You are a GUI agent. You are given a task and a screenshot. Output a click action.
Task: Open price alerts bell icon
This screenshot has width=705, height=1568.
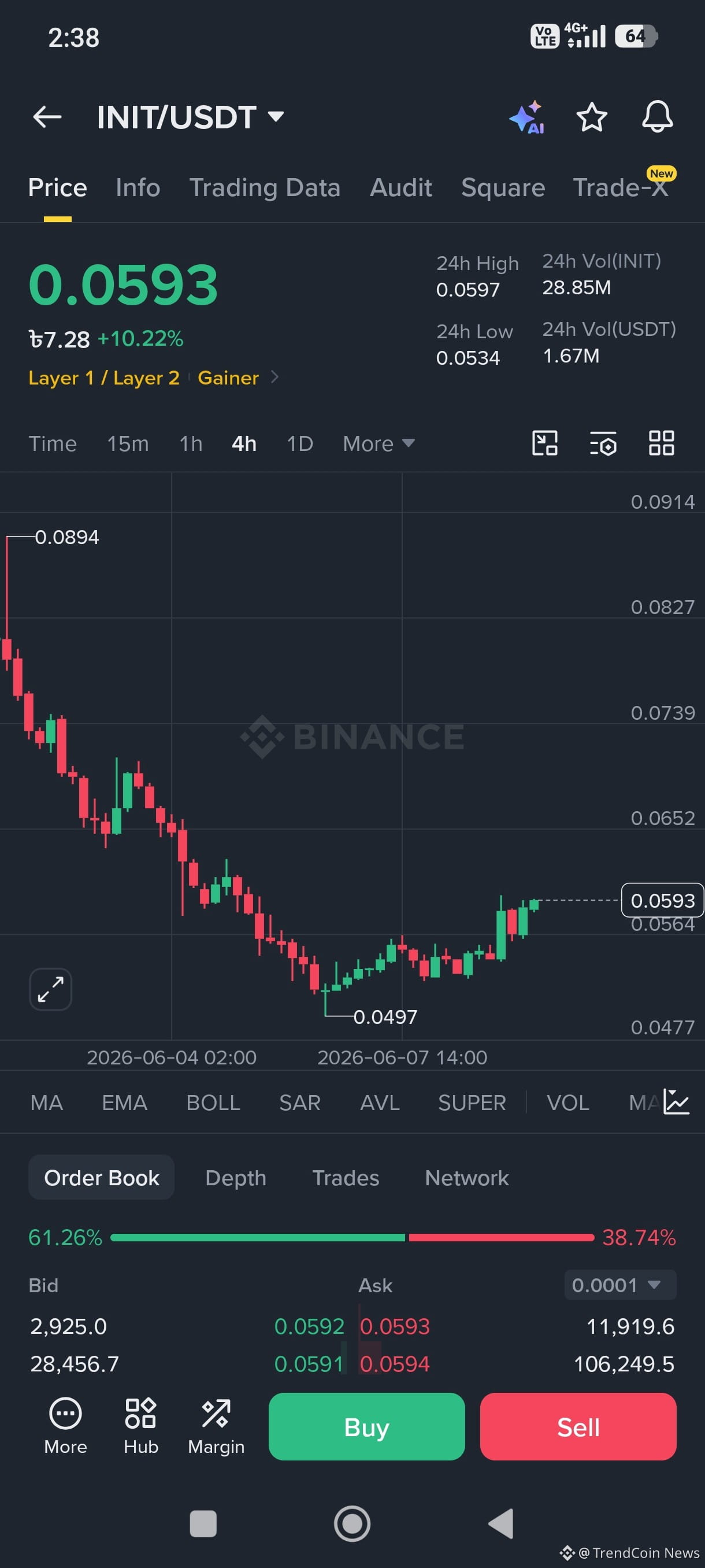(658, 117)
